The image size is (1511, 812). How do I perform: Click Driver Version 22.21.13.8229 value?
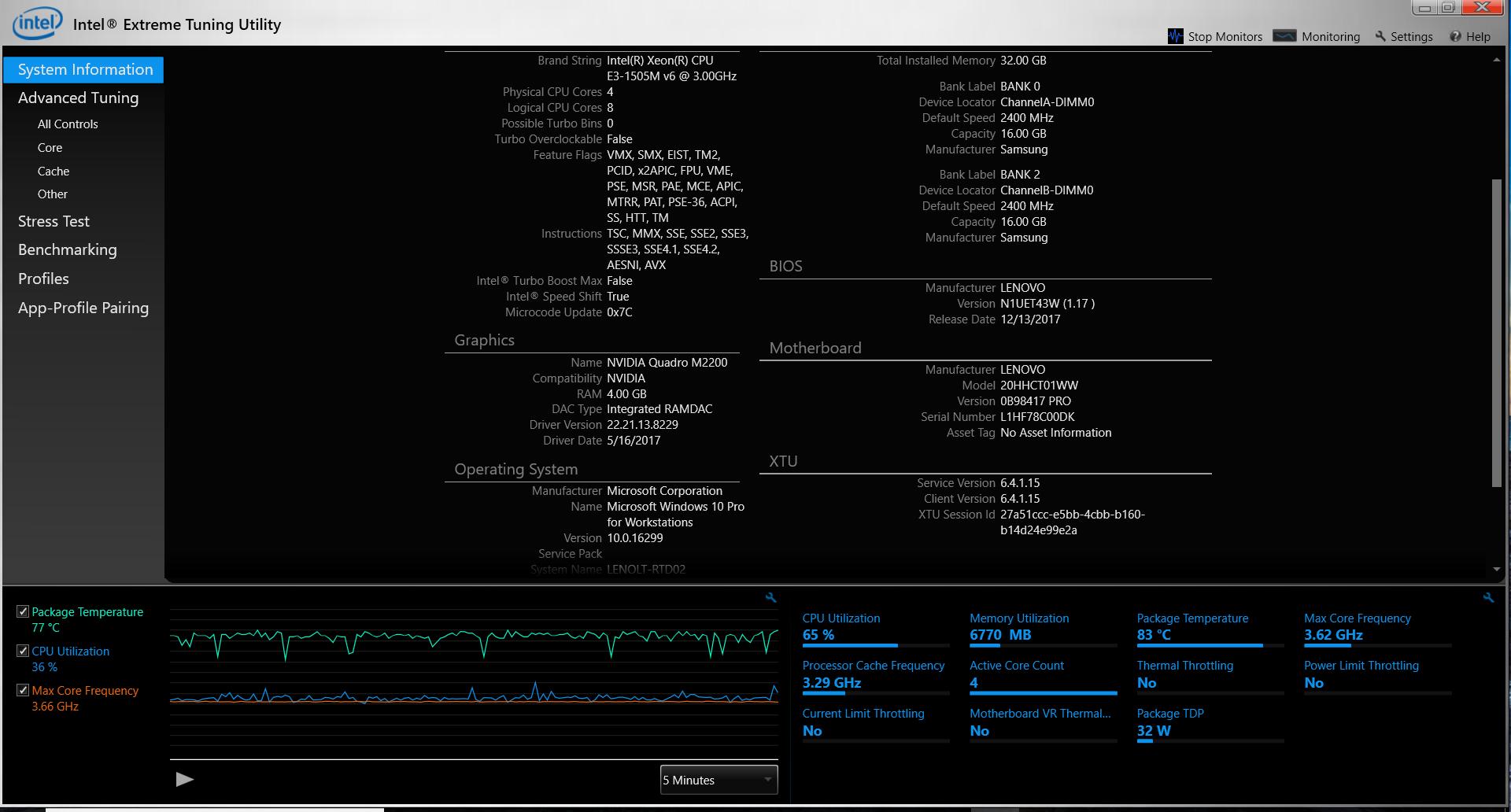[642, 425]
